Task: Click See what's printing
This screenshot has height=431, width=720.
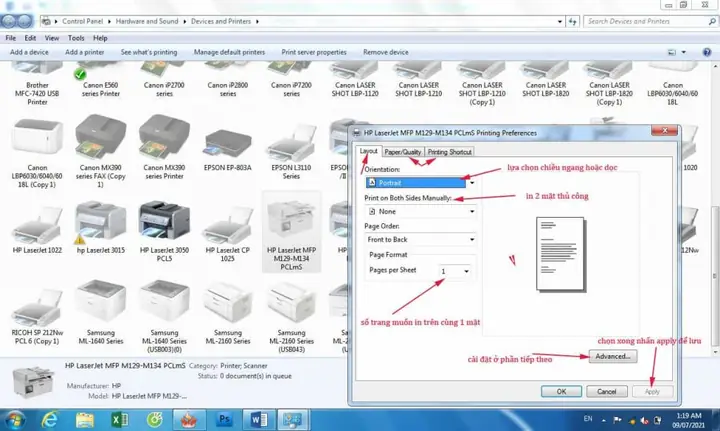Action: pos(149,52)
